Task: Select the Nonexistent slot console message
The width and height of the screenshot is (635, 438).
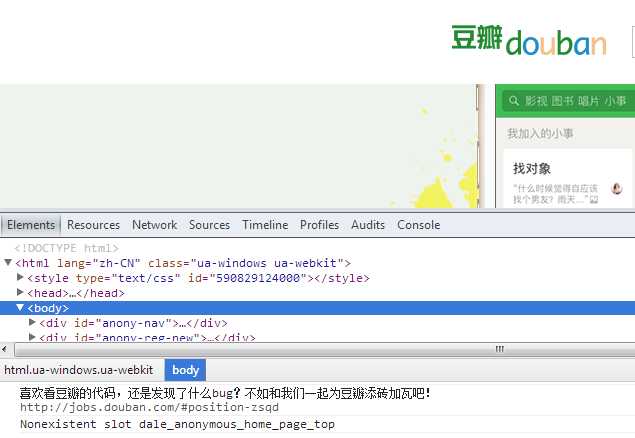Action: pyautogui.click(x=177, y=424)
